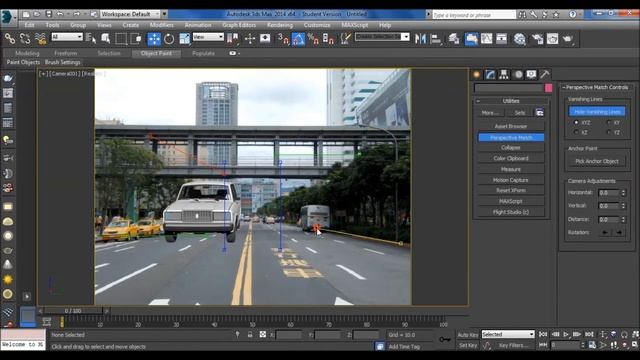Click the Render Production teapot icon
Image resolution: width=640 pixels, height=360 pixels.
click(x=568, y=39)
